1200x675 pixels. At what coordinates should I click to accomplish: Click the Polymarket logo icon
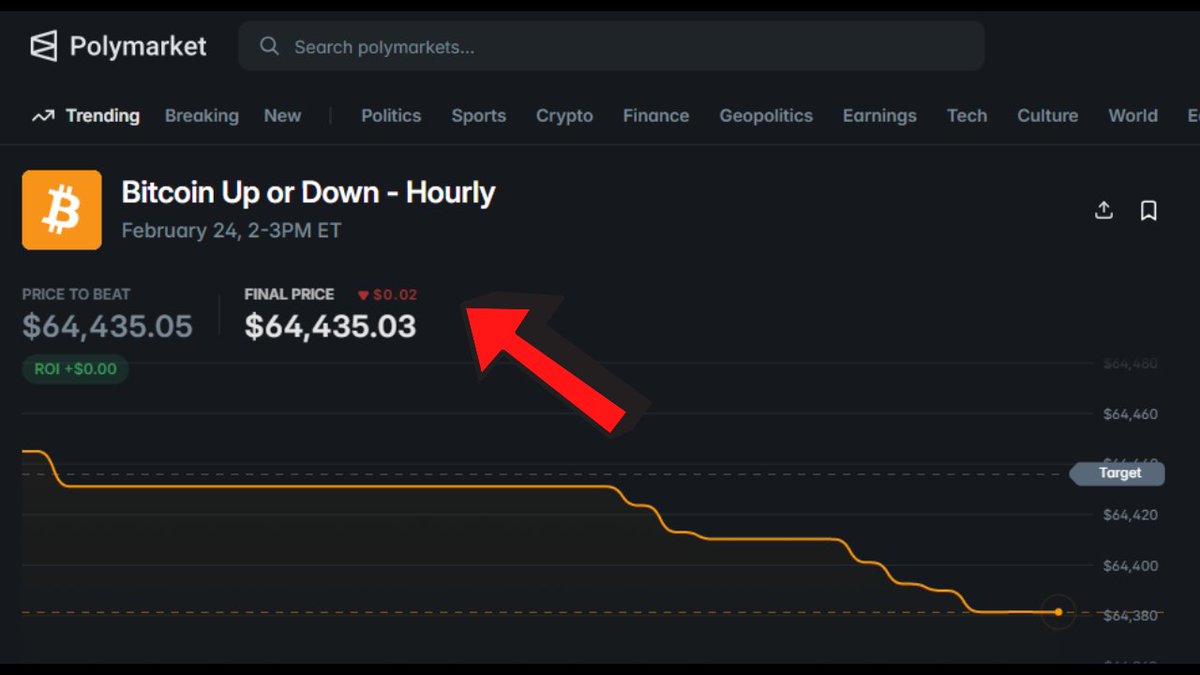(x=43, y=46)
